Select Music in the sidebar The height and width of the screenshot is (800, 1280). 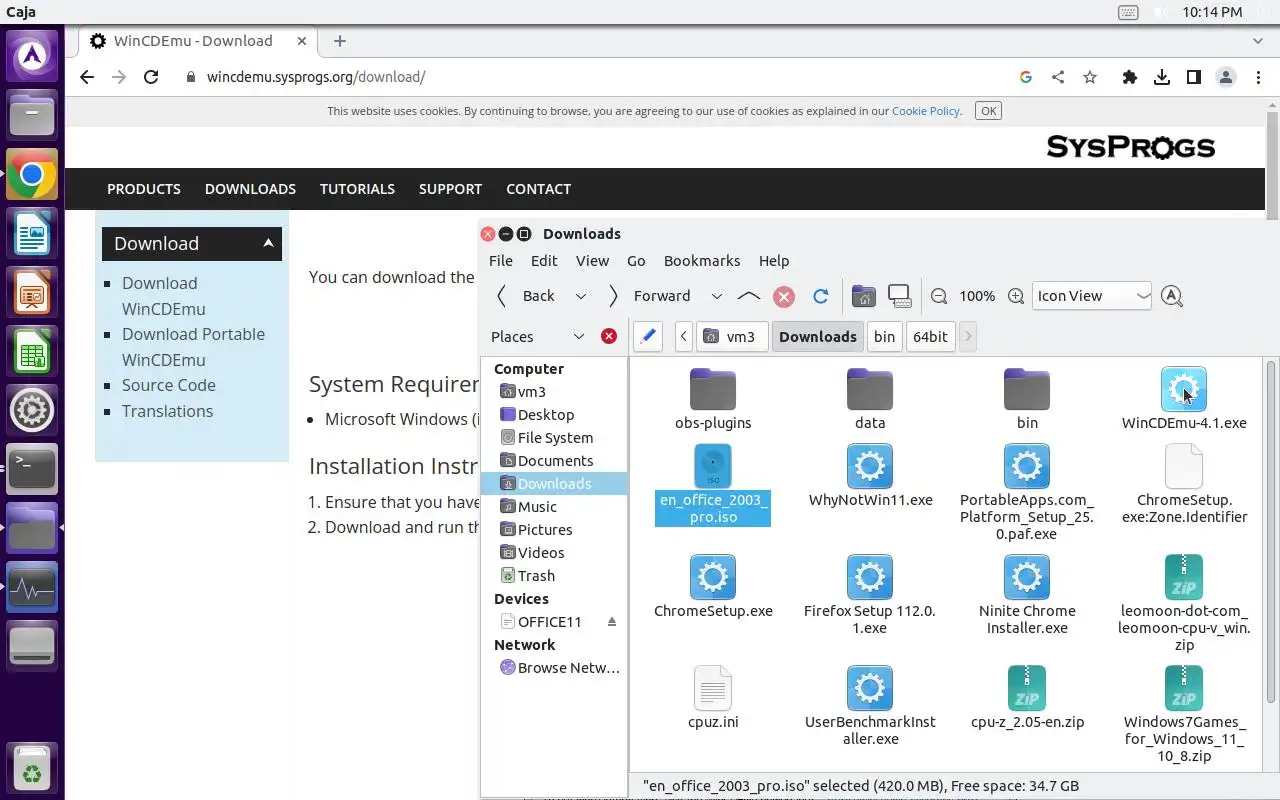[553, 506]
